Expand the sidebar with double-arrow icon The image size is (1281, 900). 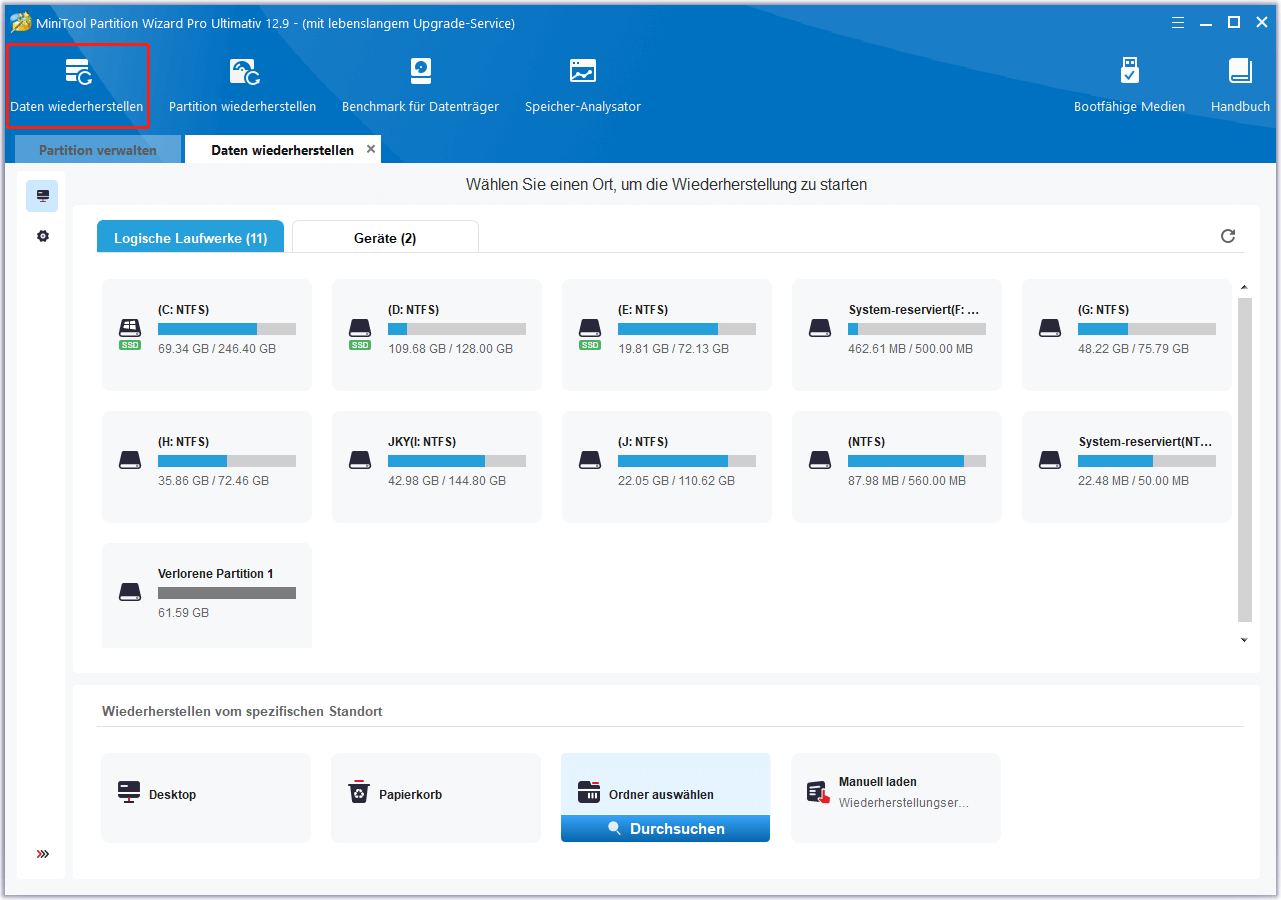click(x=42, y=854)
